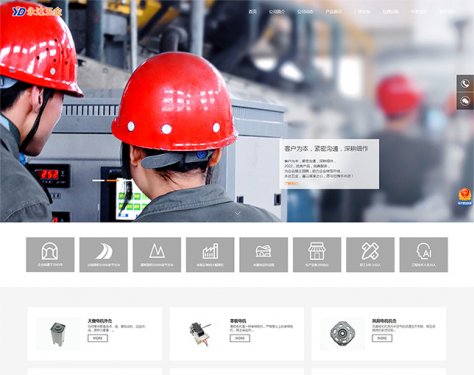Screen dimensions: 474x375
Task: Open the phone contact floating icon
Action: pyautogui.click(x=465, y=83)
